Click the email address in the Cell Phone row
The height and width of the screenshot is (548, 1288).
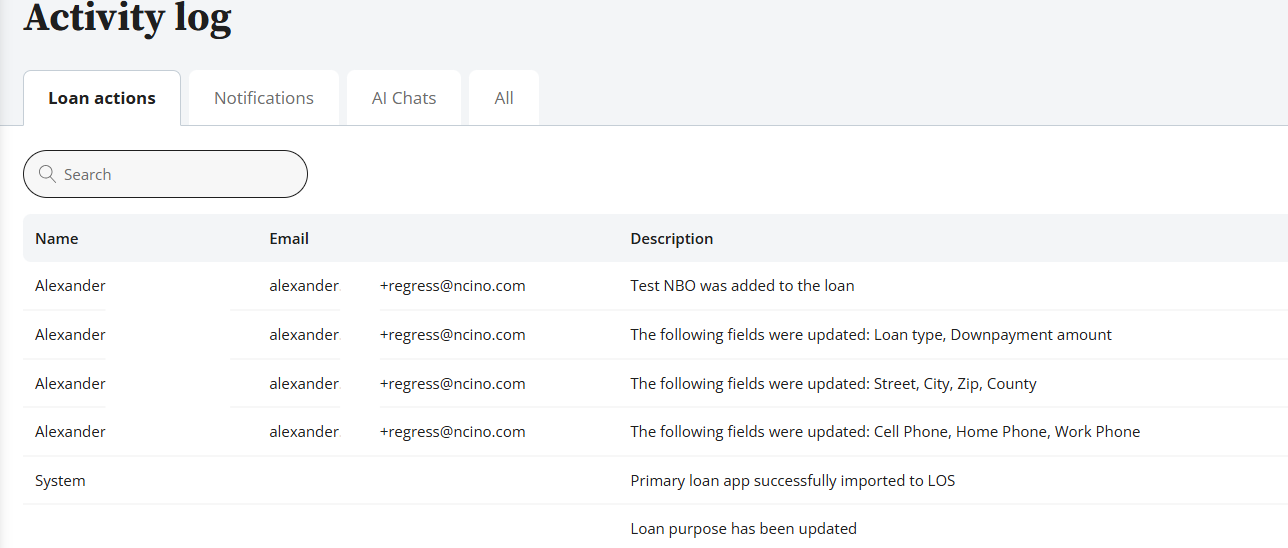[397, 432]
